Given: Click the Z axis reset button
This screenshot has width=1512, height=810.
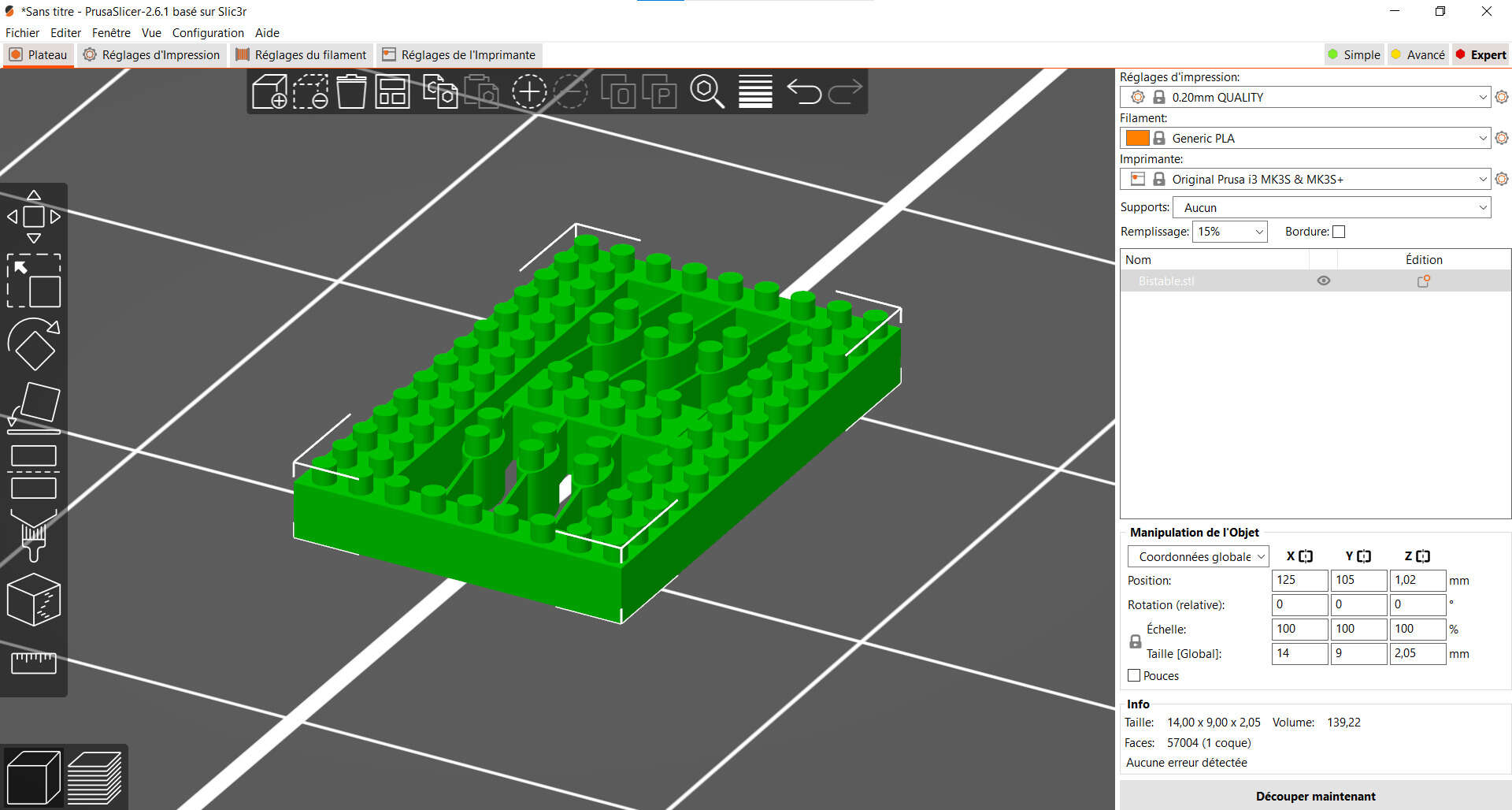Looking at the screenshot, I should click(x=1423, y=556).
